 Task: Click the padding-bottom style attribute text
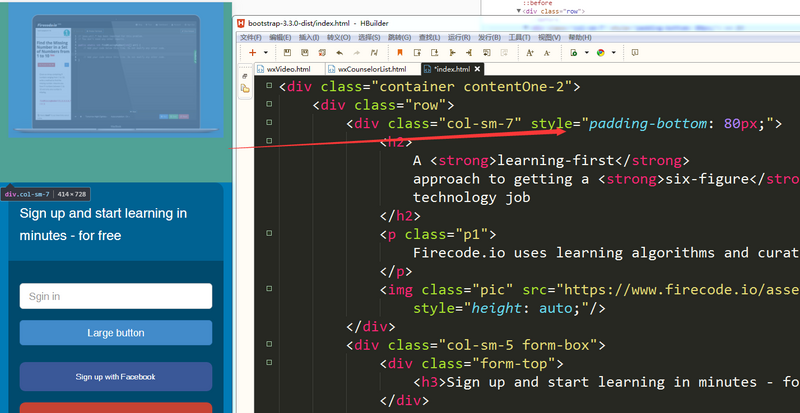tap(649, 124)
